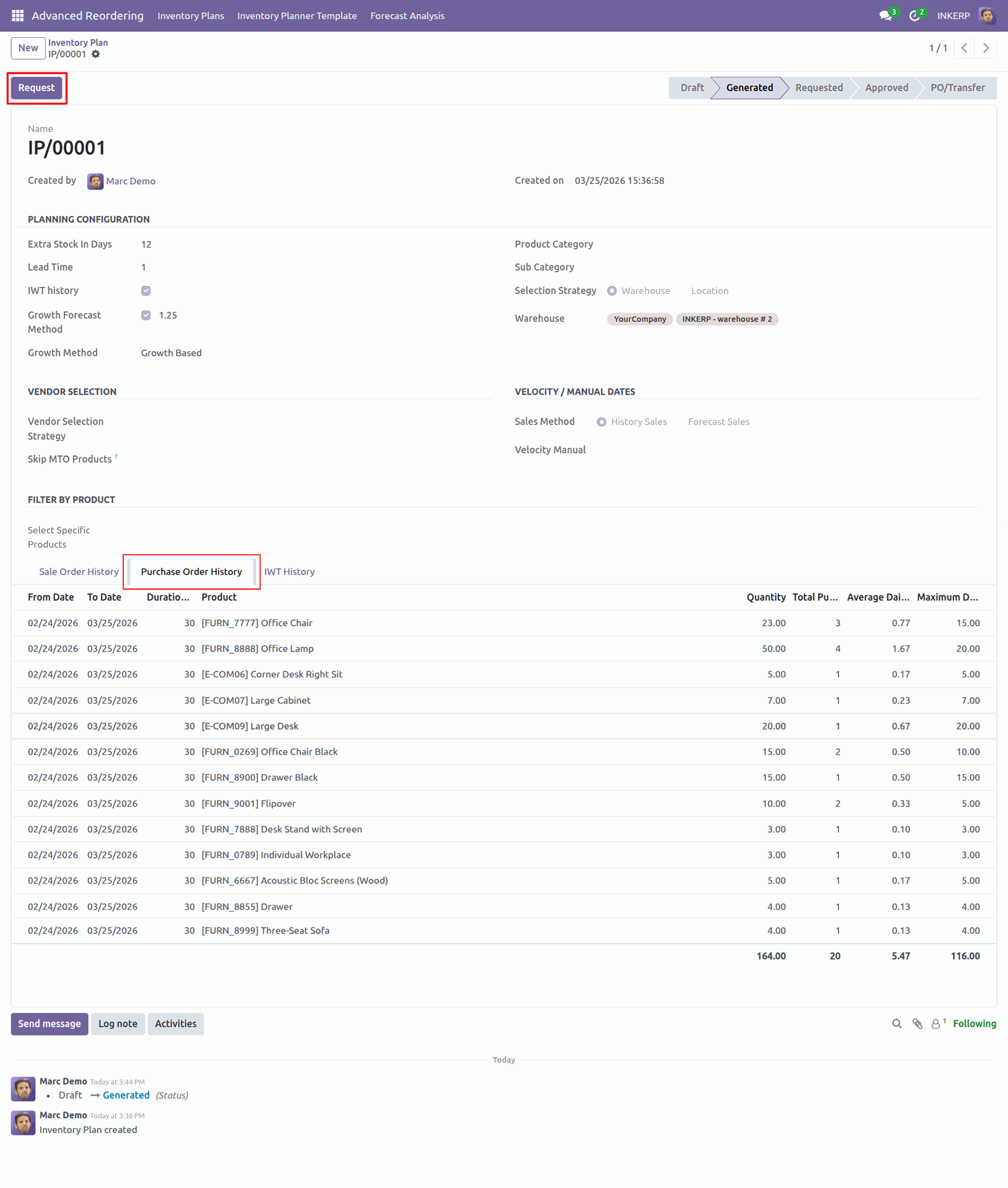
Task: Toggle the IWT history checkbox
Action: (x=146, y=291)
